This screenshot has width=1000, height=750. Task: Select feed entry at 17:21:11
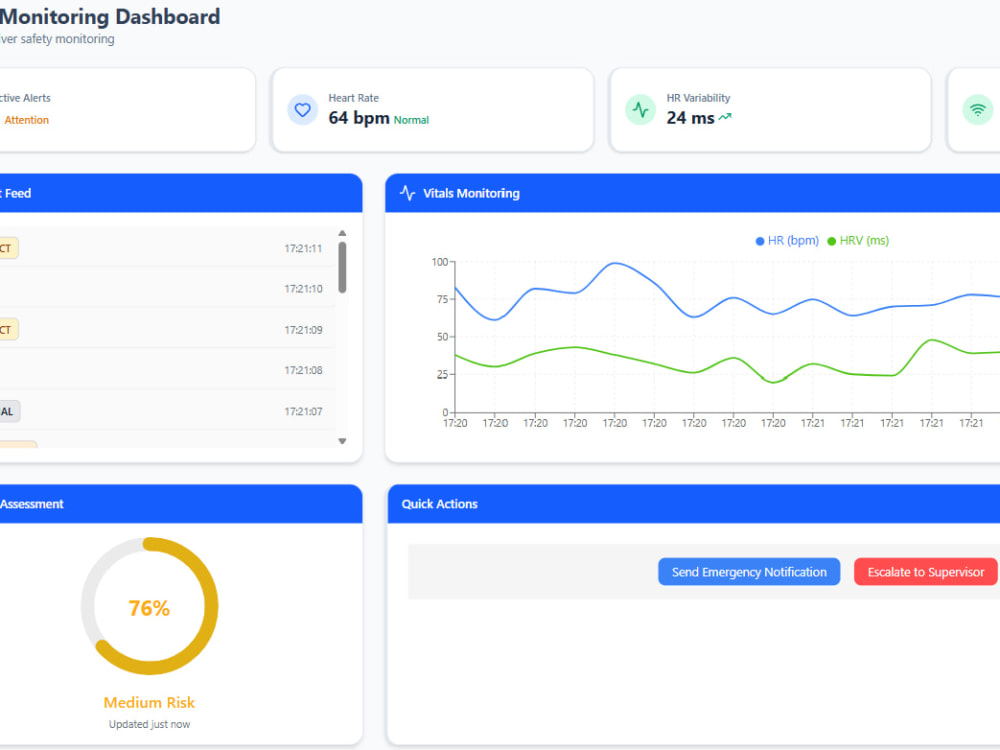point(167,248)
